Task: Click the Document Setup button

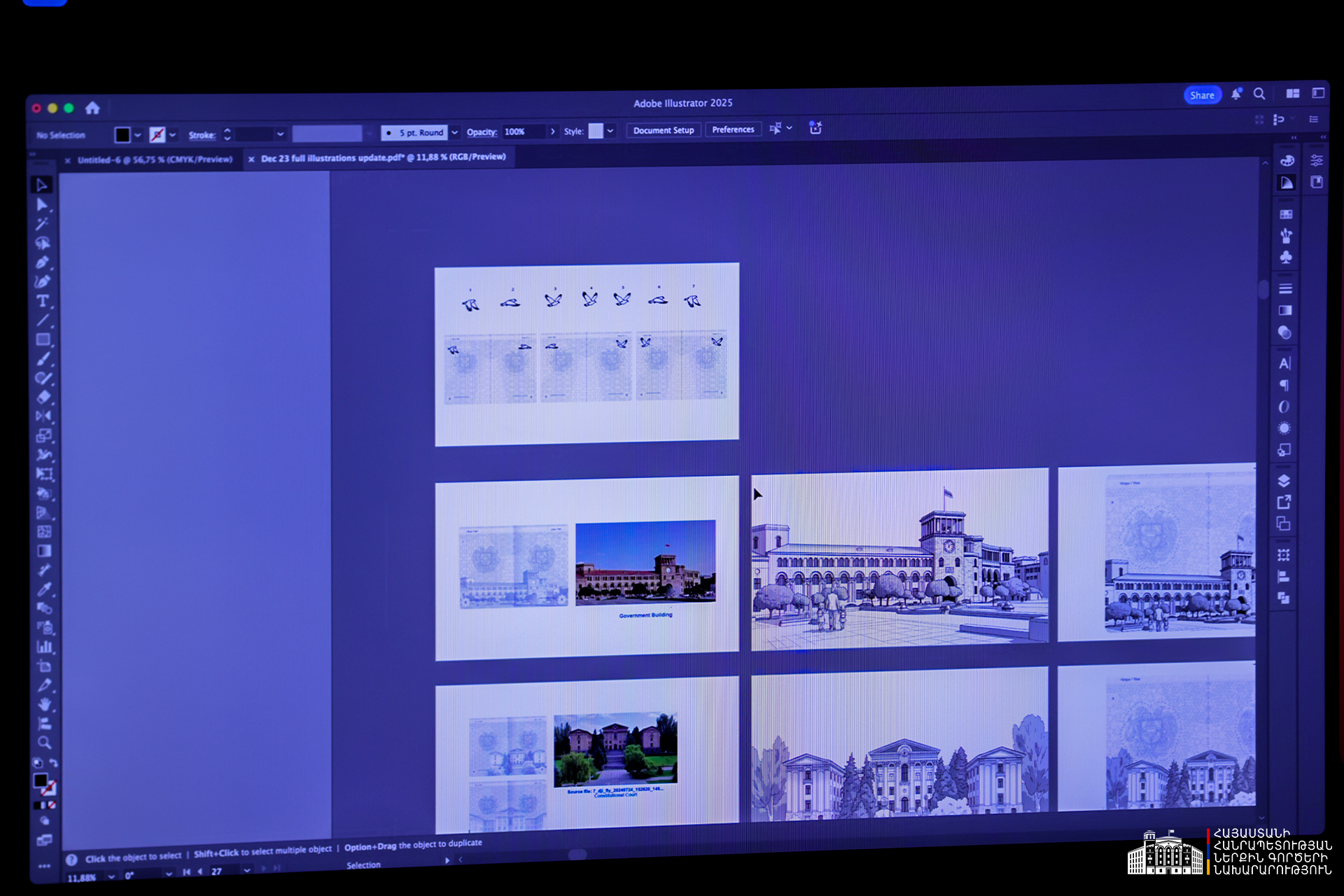Action: (663, 130)
